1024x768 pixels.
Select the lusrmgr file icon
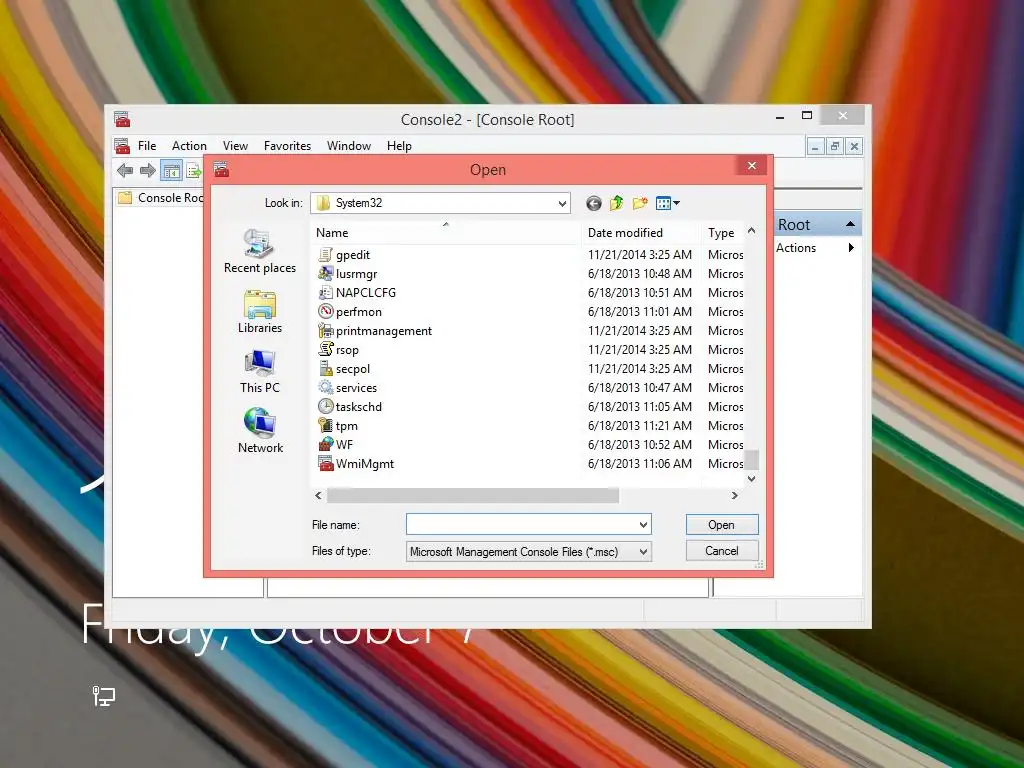tap(325, 274)
